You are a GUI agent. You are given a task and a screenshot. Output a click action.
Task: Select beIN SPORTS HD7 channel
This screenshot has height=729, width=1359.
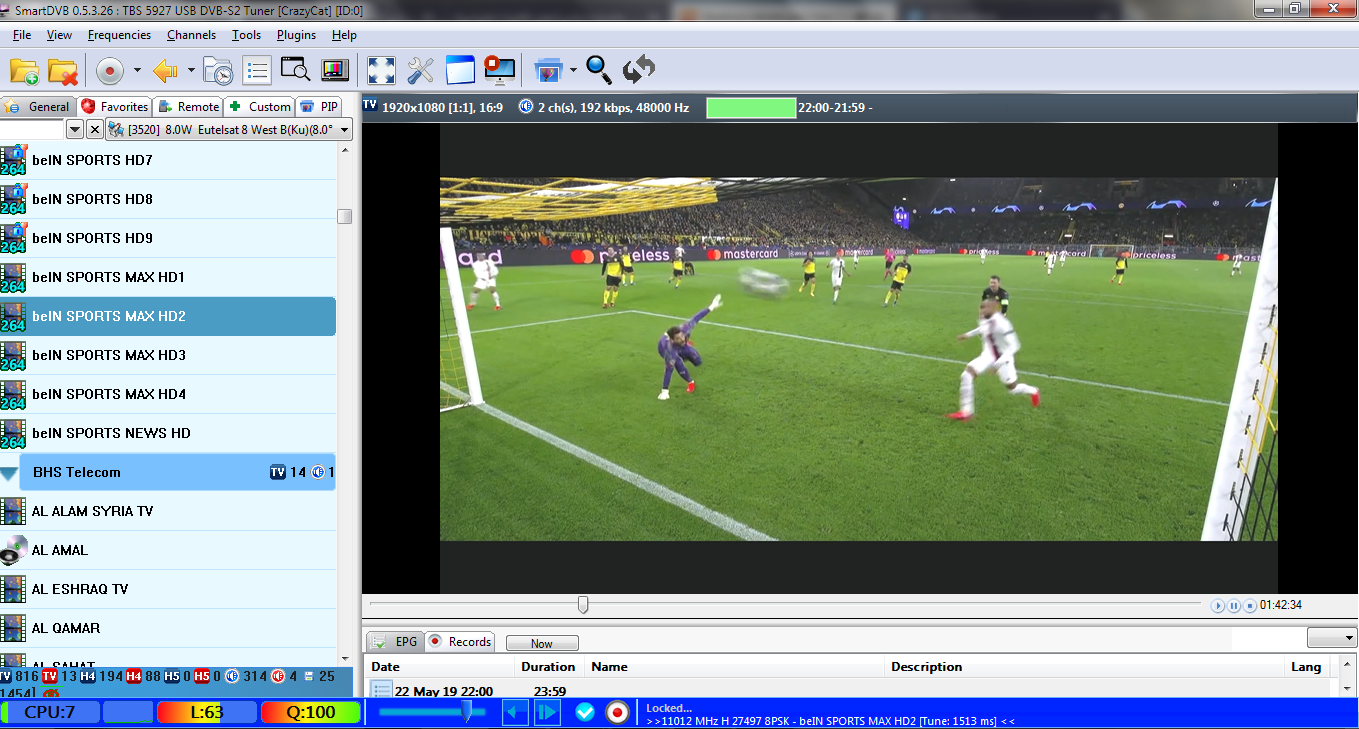168,160
